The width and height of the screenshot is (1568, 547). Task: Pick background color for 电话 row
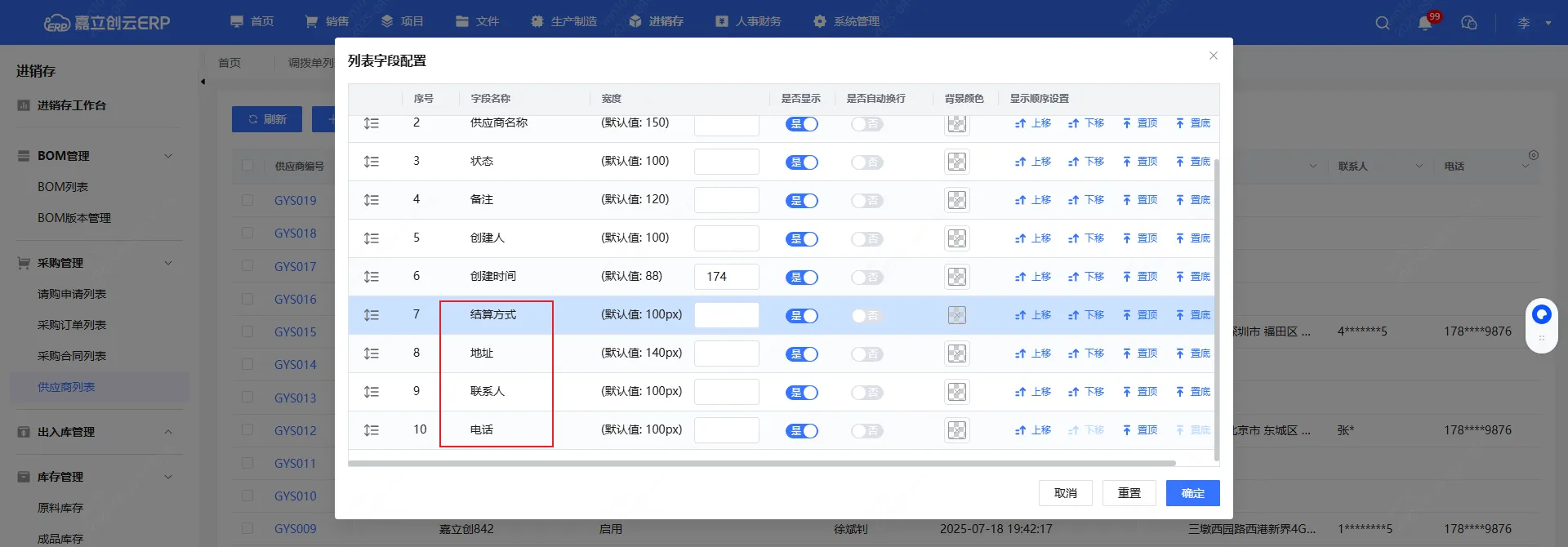click(x=956, y=430)
